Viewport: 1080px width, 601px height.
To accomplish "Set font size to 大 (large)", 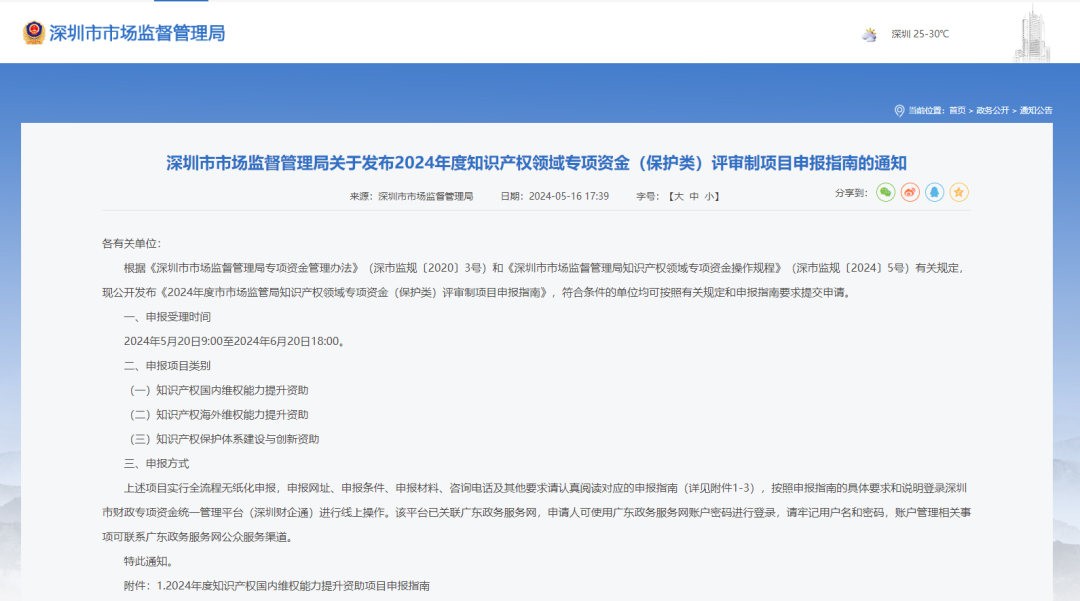I will [x=679, y=196].
